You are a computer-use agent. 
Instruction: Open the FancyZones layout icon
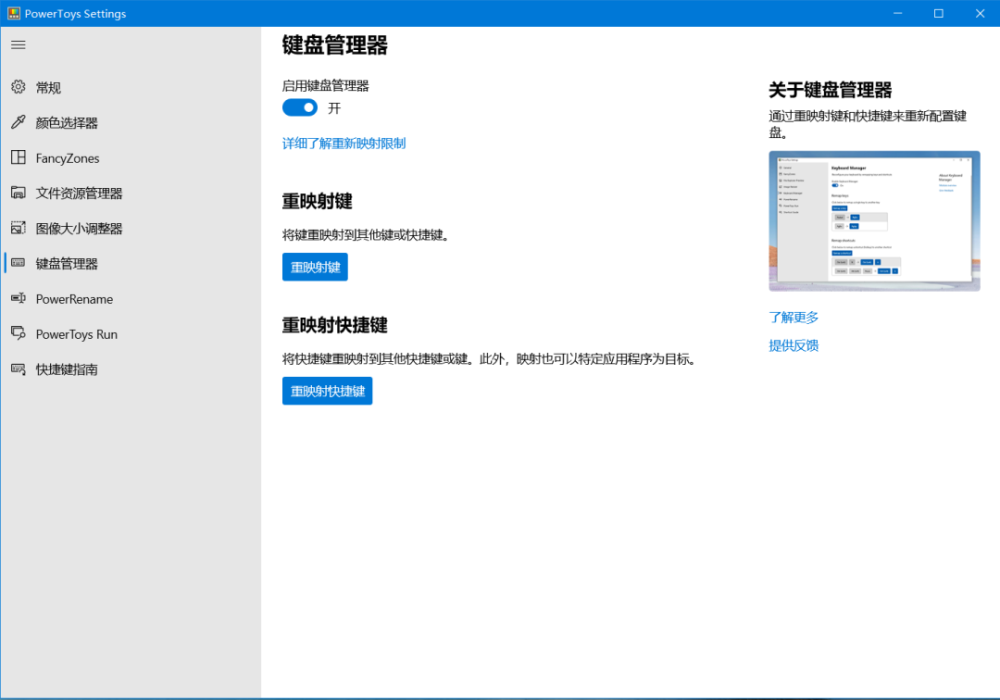point(18,157)
